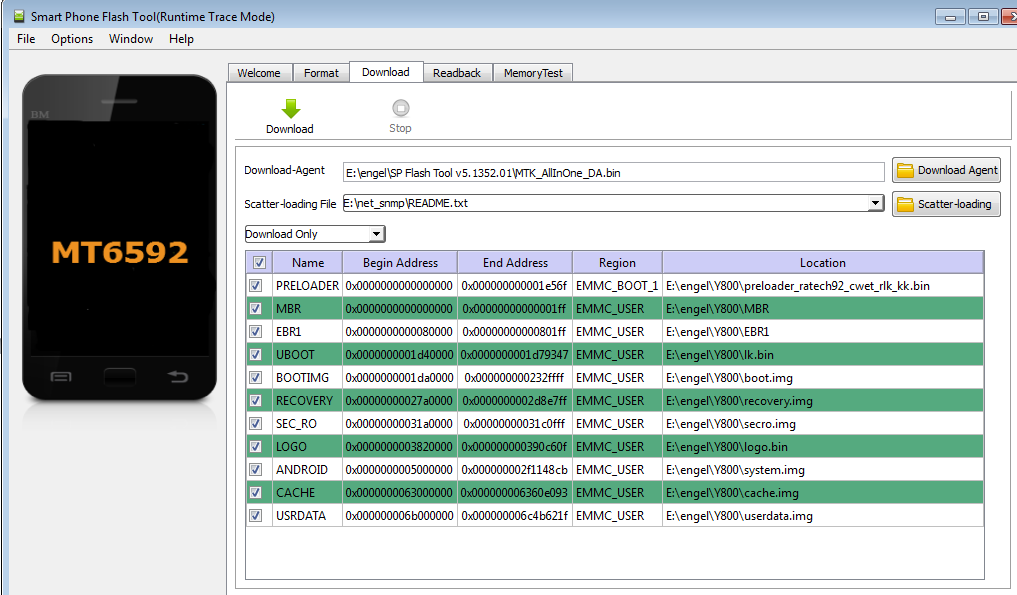Switch to the Format tab
Screen dimensions: 1017x595
tap(321, 73)
